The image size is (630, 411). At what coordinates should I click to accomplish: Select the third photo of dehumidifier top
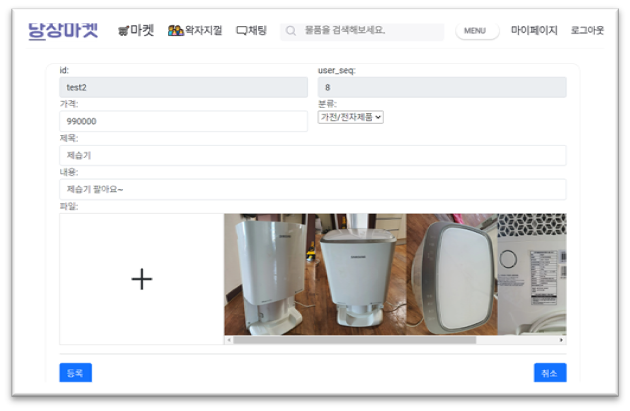pyautogui.click(x=452, y=274)
